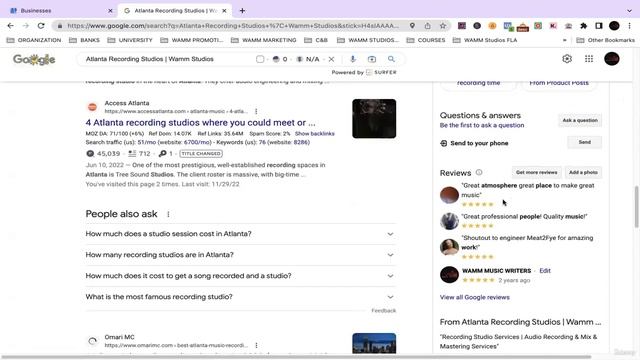Click the Send button
The height and width of the screenshot is (360, 640).
coord(584,142)
